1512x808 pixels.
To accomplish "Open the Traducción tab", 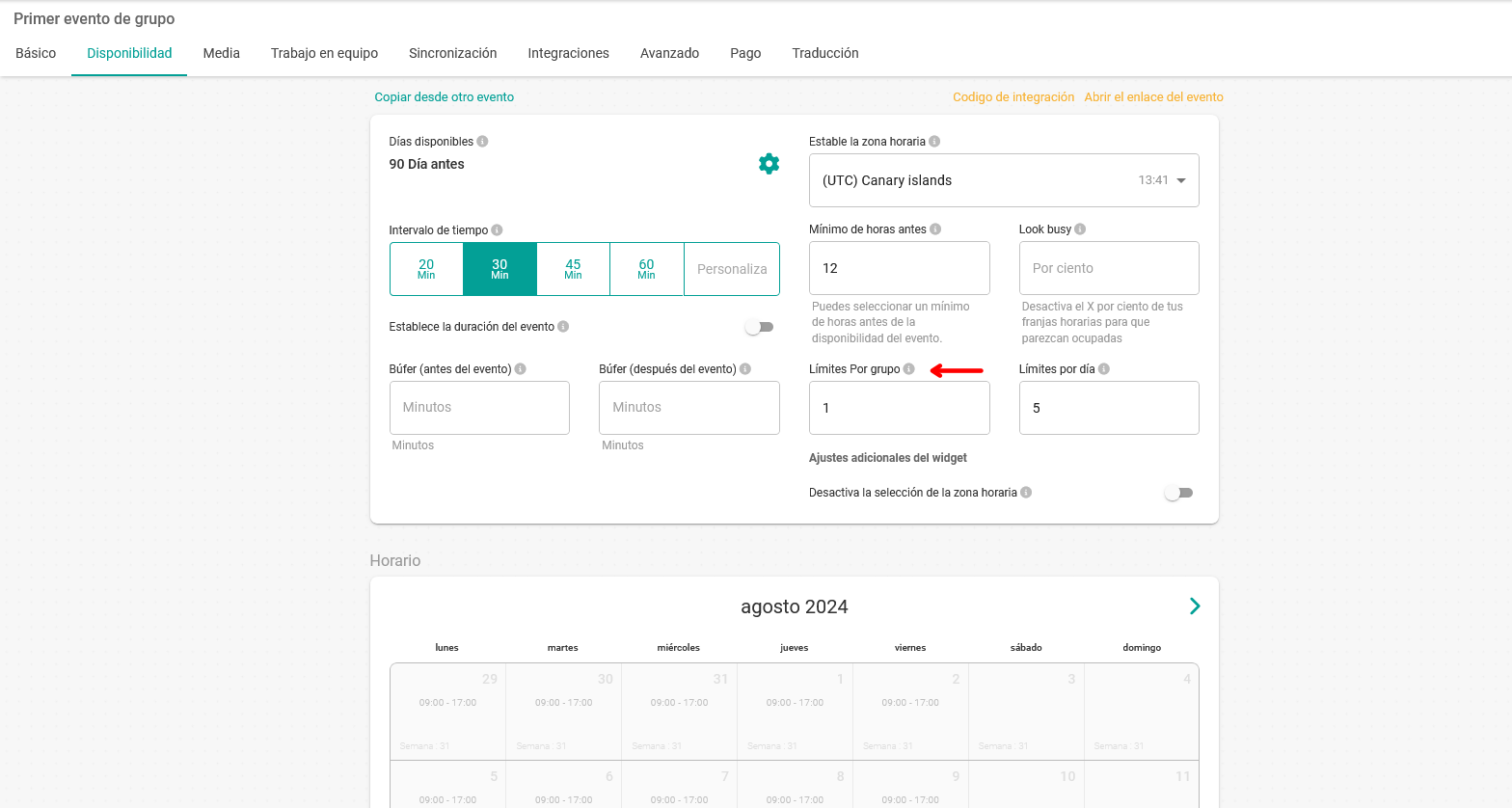I will coord(825,54).
